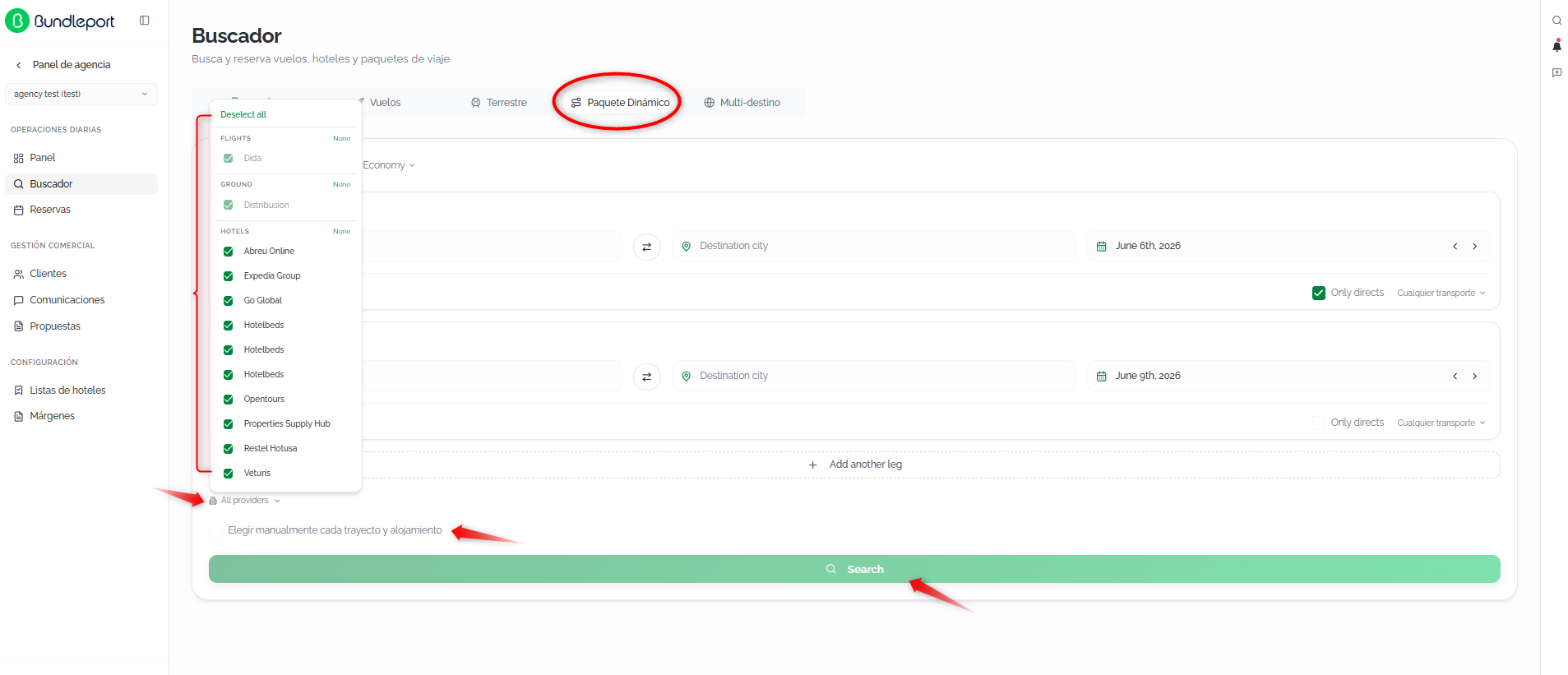Go to next day for June 6th leg
The width and height of the screenshot is (1568, 675).
click(1475, 247)
